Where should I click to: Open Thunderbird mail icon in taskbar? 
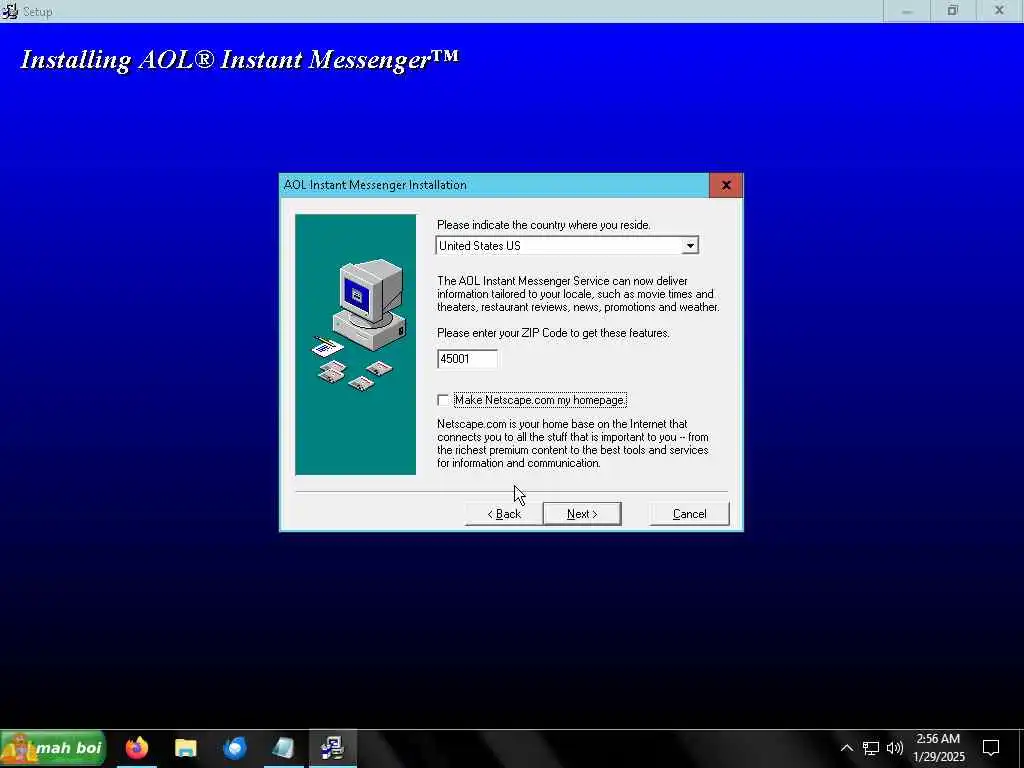pos(234,748)
